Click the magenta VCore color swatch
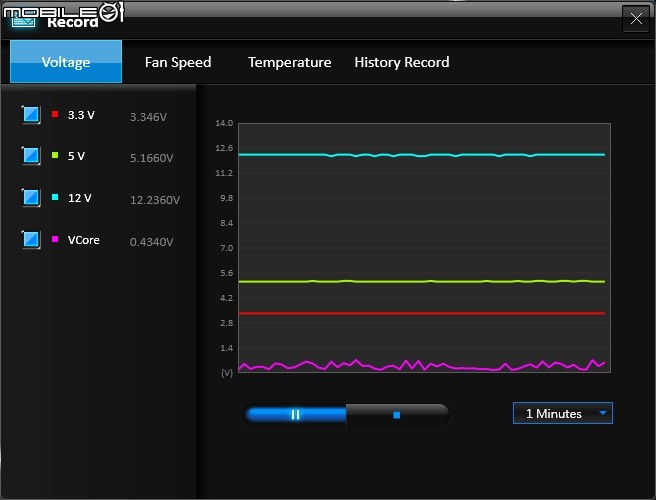 55,239
